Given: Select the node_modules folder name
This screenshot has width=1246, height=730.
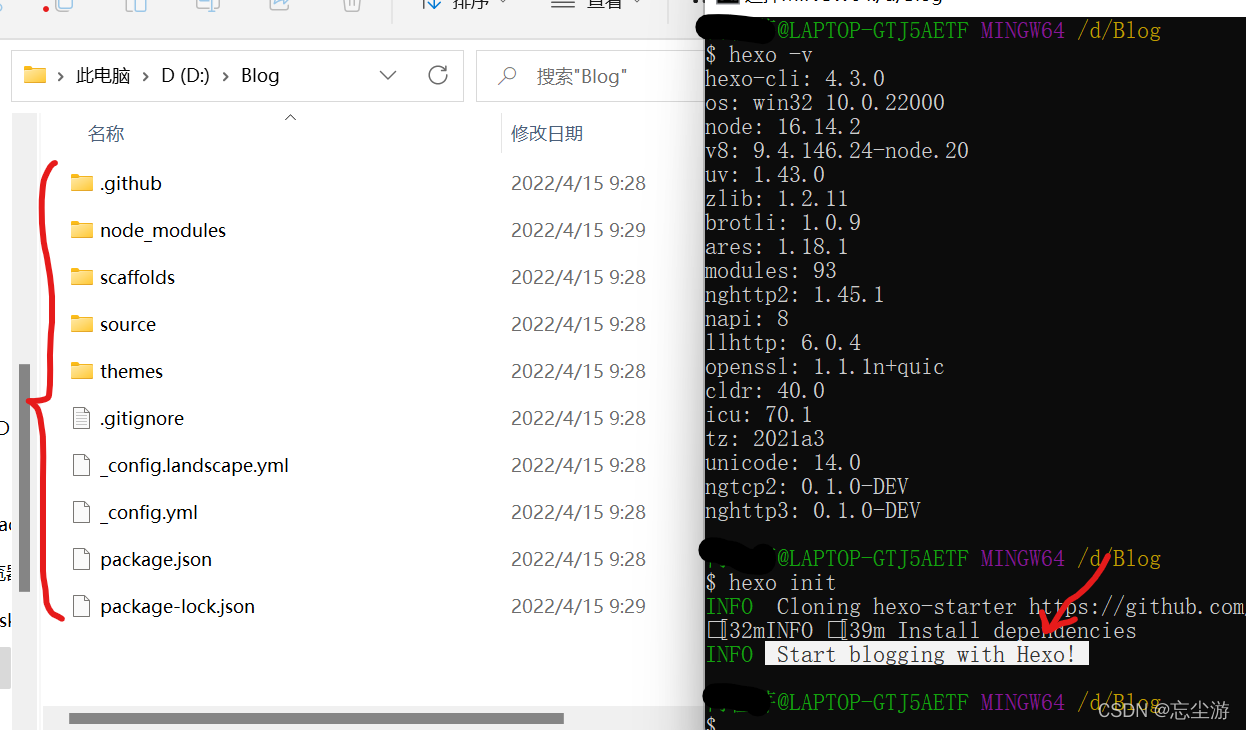Looking at the screenshot, I should coord(163,230).
